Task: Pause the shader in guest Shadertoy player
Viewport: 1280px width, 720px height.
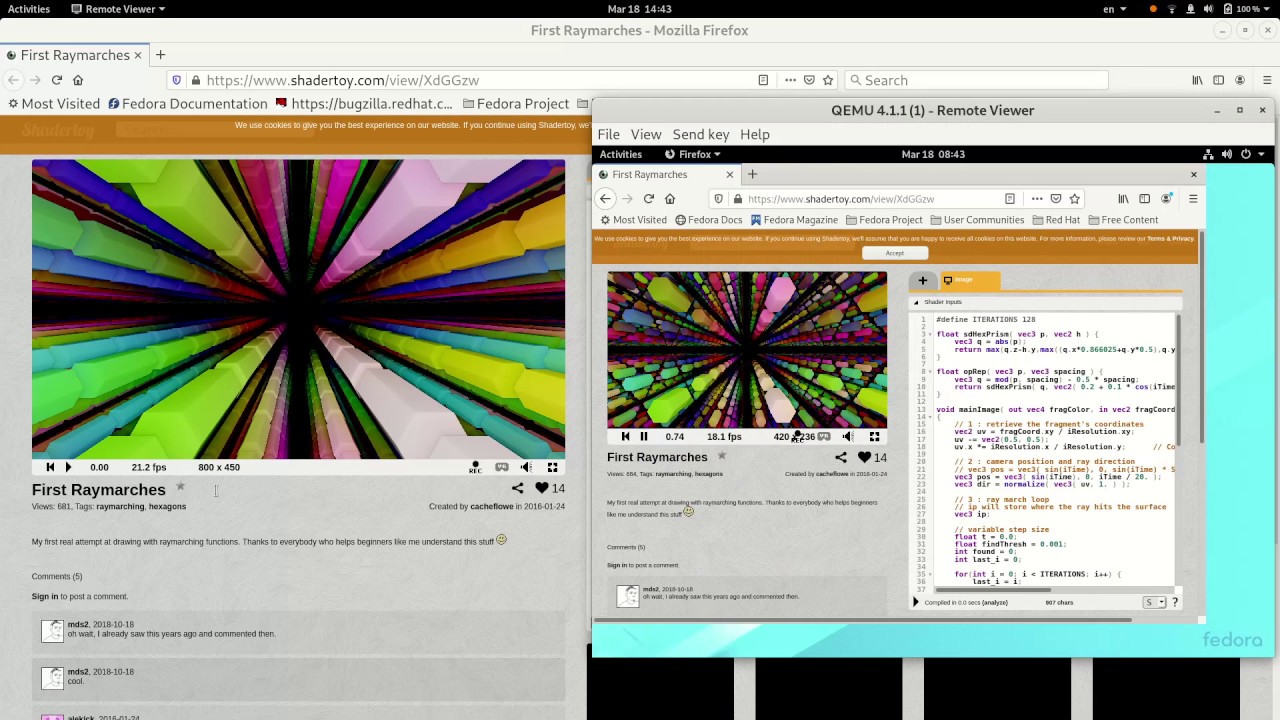Action: [x=644, y=436]
